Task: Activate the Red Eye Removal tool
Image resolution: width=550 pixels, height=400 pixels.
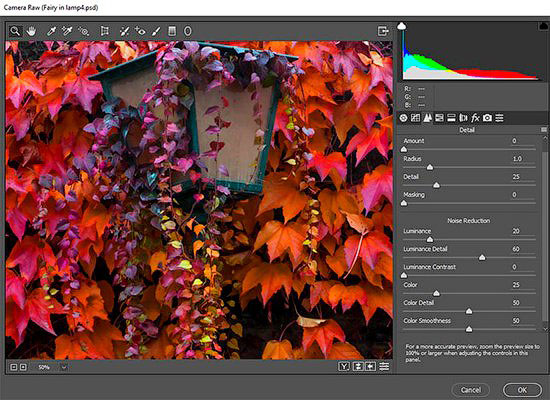Action: 140,31
